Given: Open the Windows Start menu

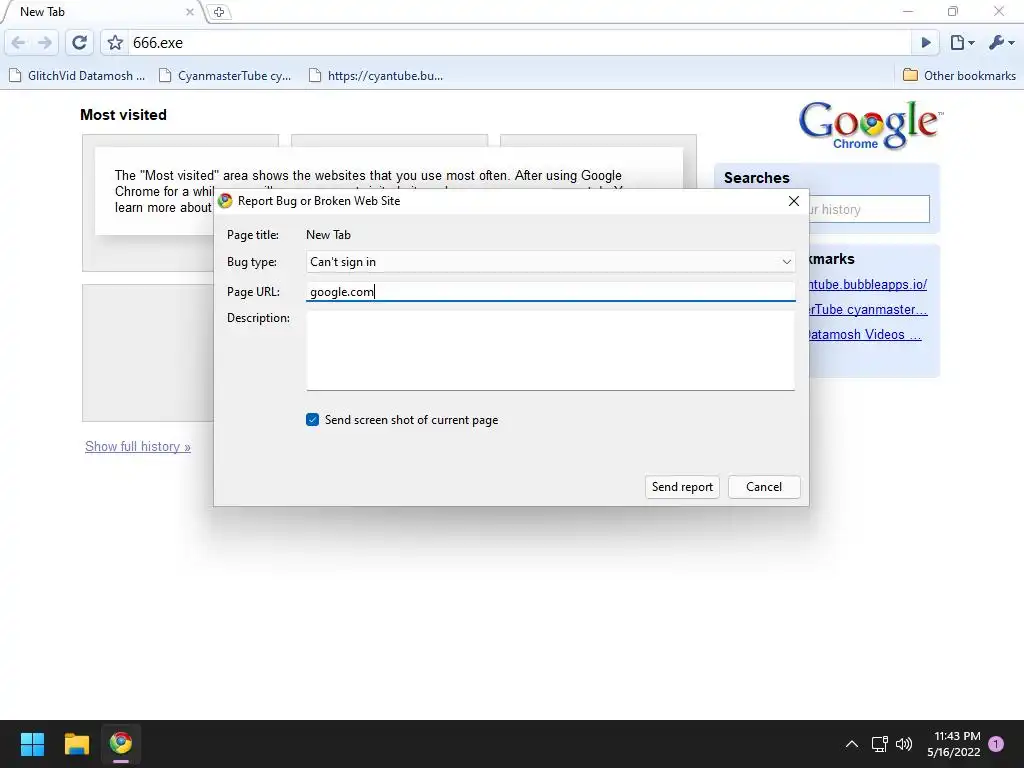Looking at the screenshot, I should pyautogui.click(x=32, y=744).
